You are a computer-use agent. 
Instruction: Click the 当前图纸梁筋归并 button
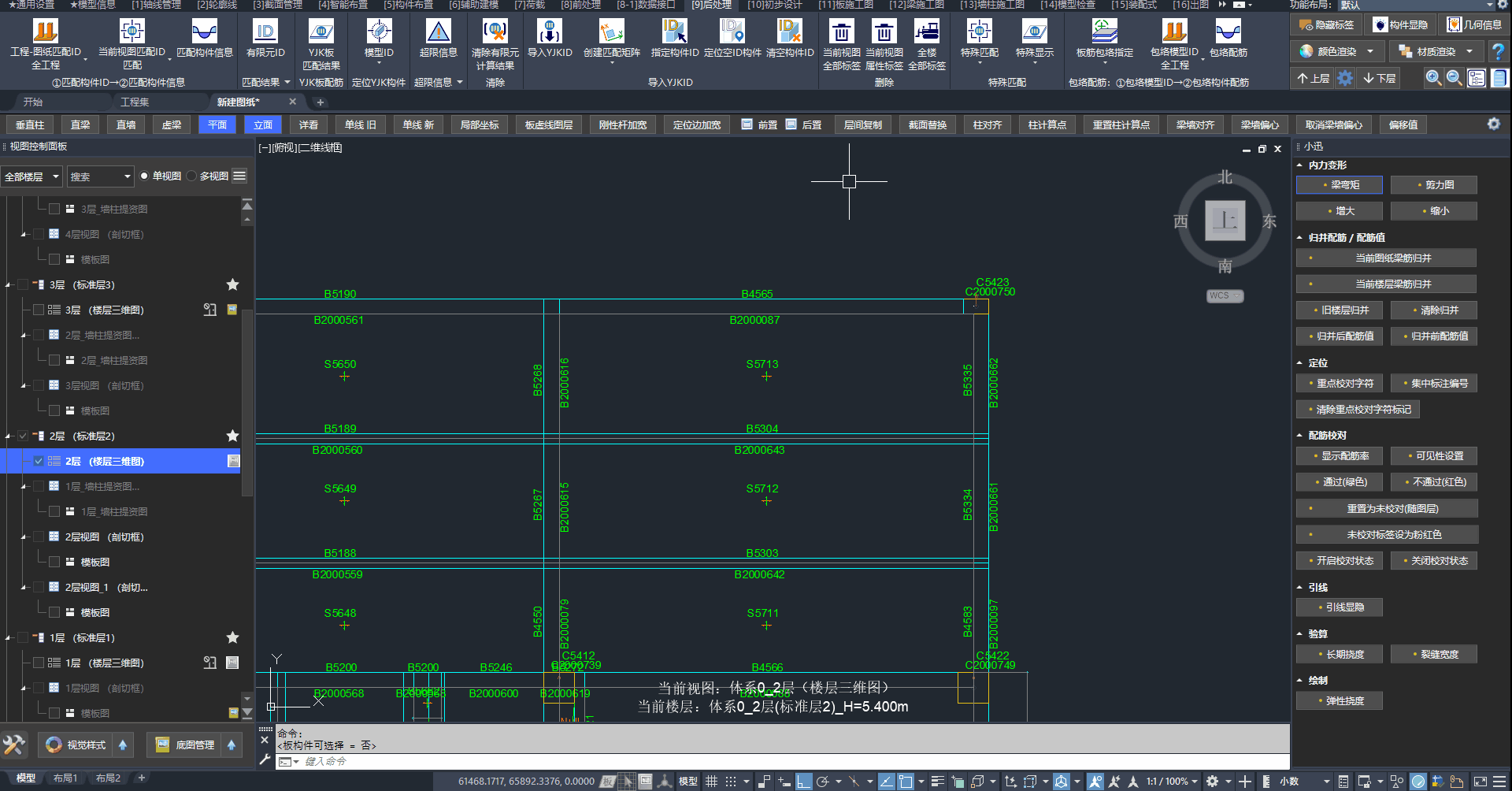pos(1387,258)
